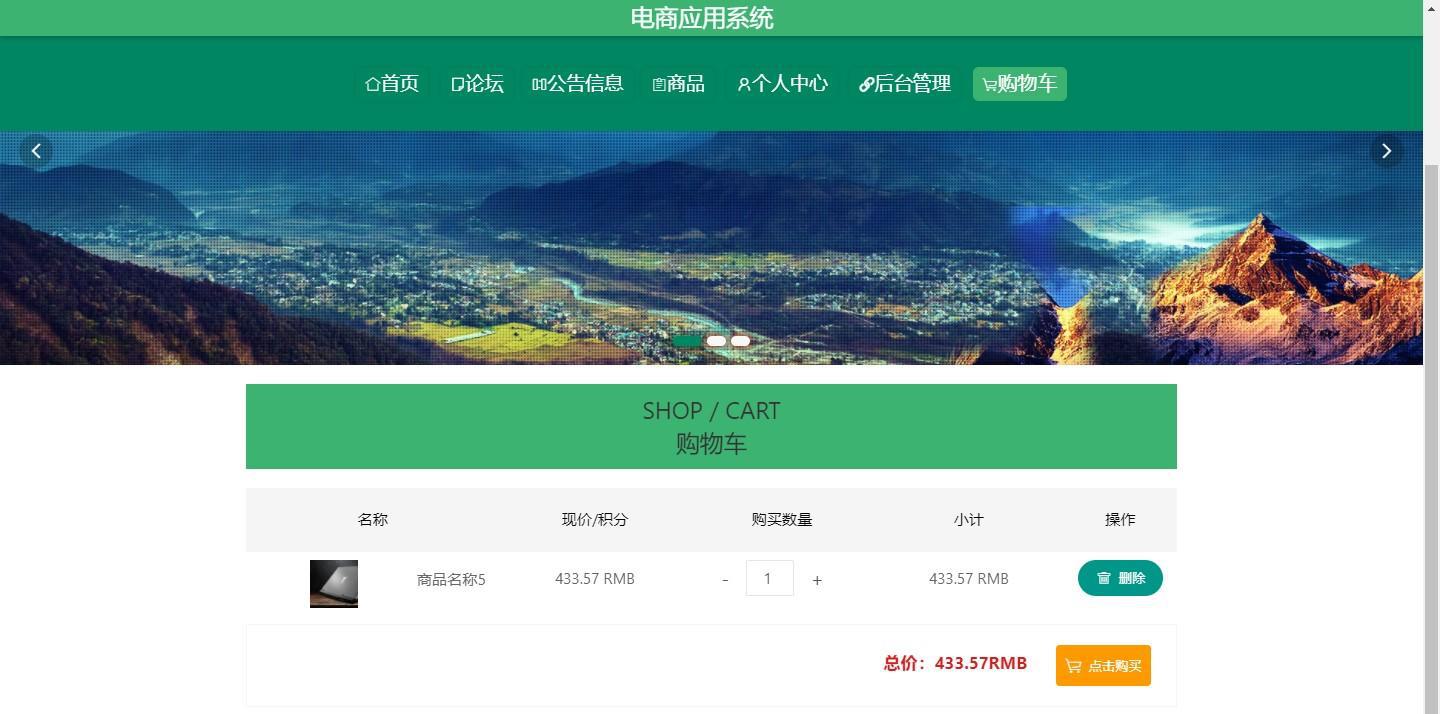Open 个人中心 personal center
This screenshot has height=714, width=1440.
point(782,84)
